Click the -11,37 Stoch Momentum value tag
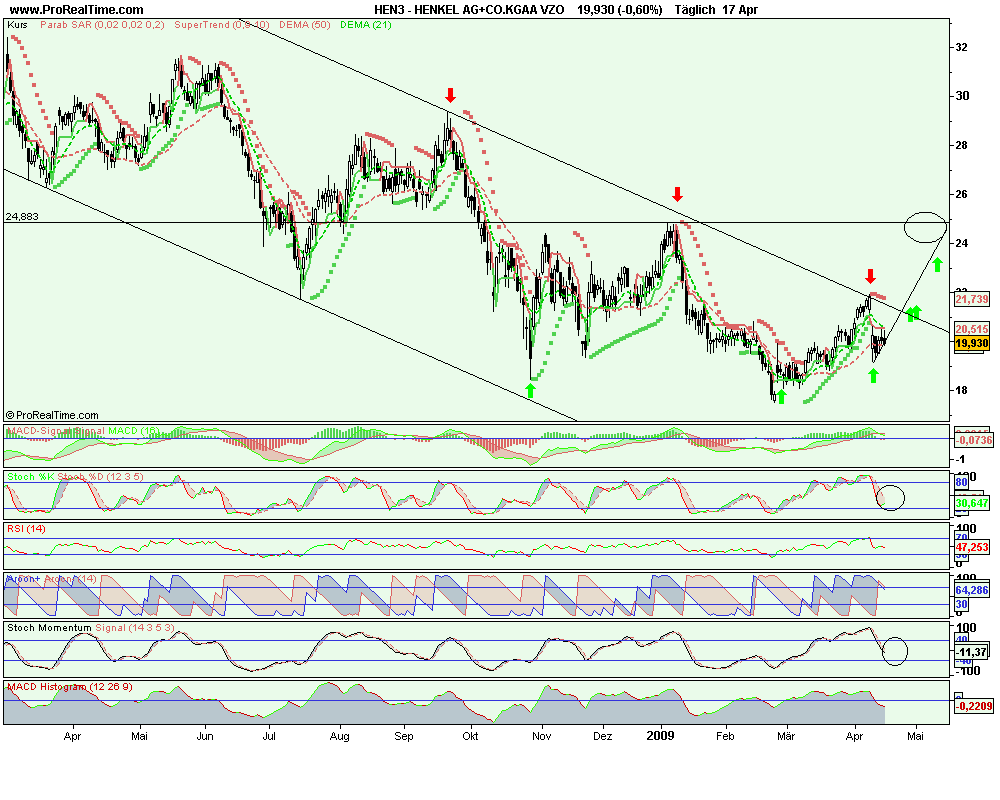The height and width of the screenshot is (800, 1000). 973,652
